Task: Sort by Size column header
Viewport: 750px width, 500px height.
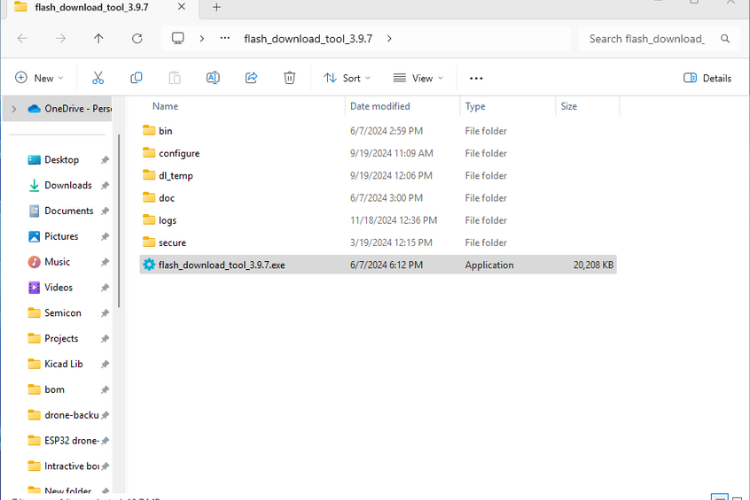Action: 569,106
